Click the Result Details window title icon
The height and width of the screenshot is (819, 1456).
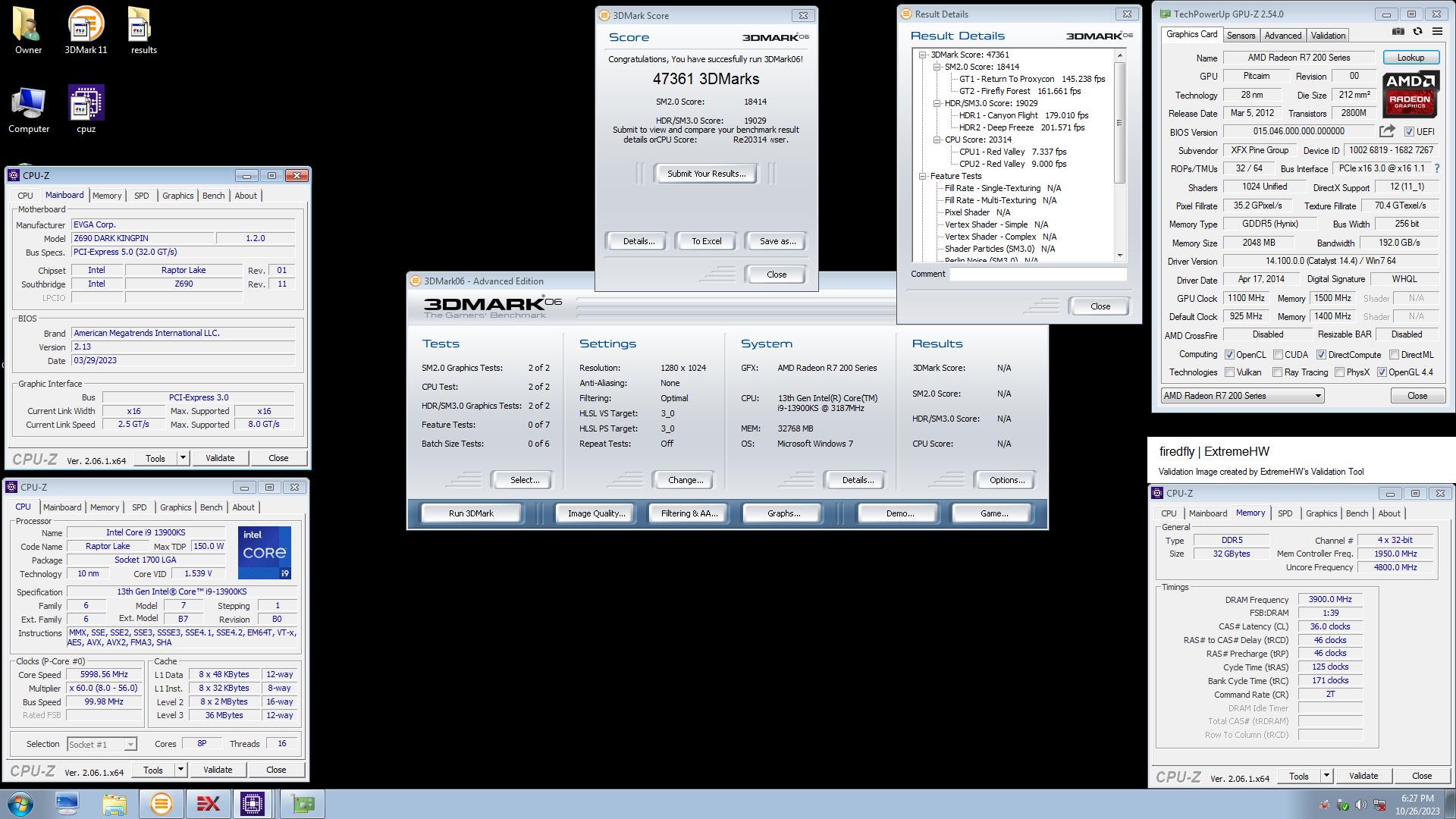(905, 14)
